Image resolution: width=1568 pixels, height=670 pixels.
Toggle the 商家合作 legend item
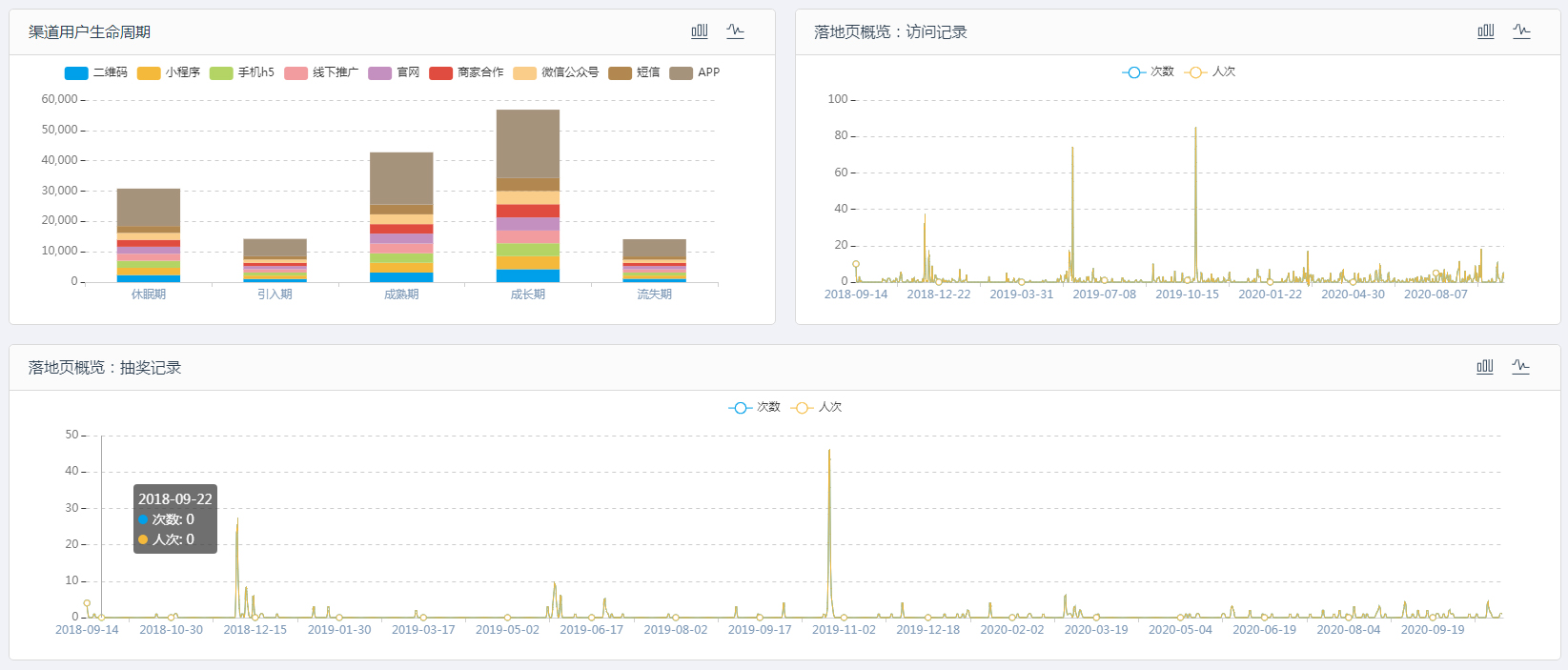click(x=467, y=72)
